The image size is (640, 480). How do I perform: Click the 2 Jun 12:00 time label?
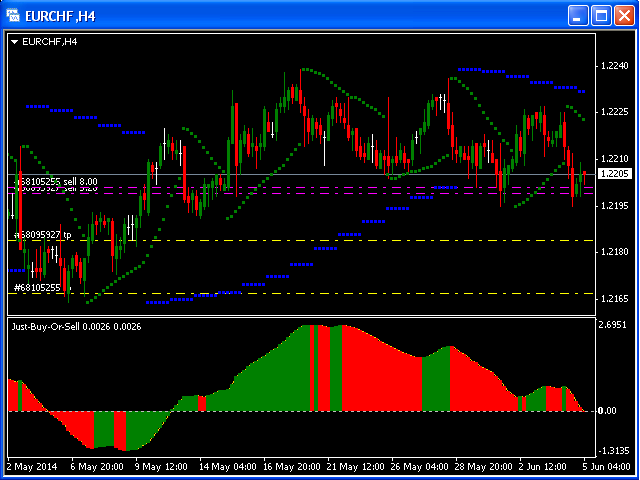(543, 466)
